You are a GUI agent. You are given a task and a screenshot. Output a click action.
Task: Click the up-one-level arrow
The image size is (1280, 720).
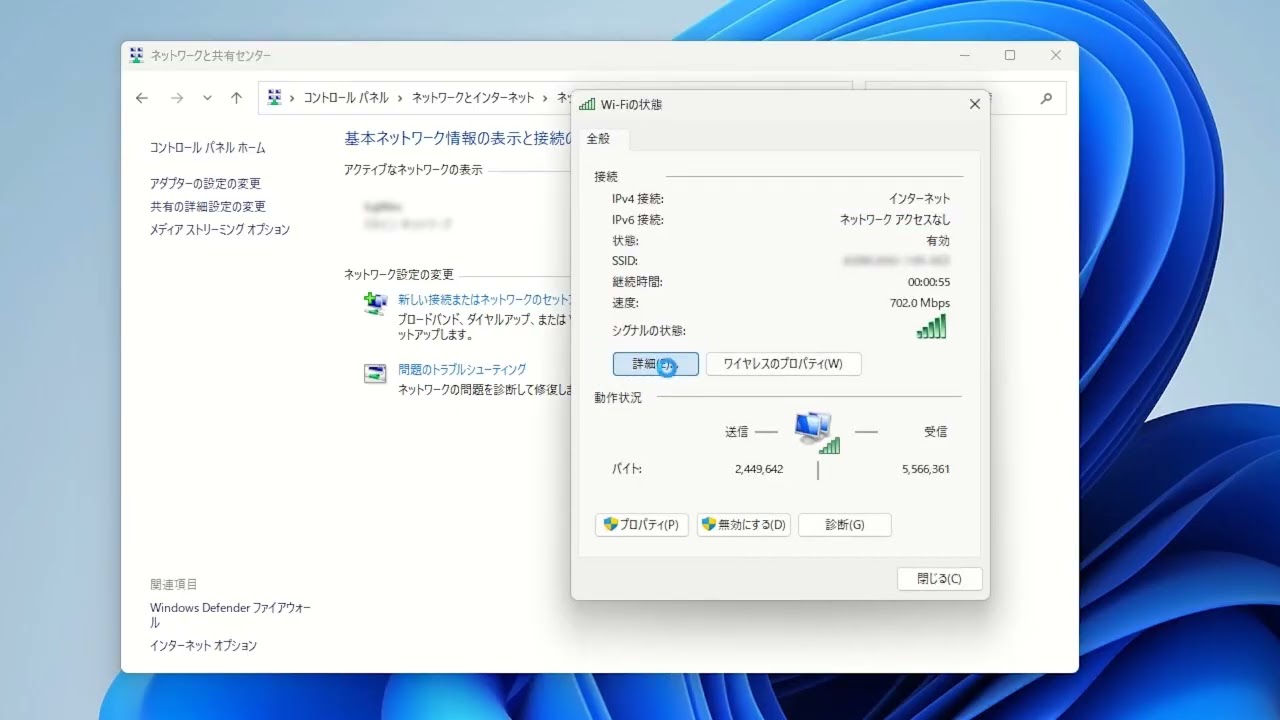[x=236, y=98]
